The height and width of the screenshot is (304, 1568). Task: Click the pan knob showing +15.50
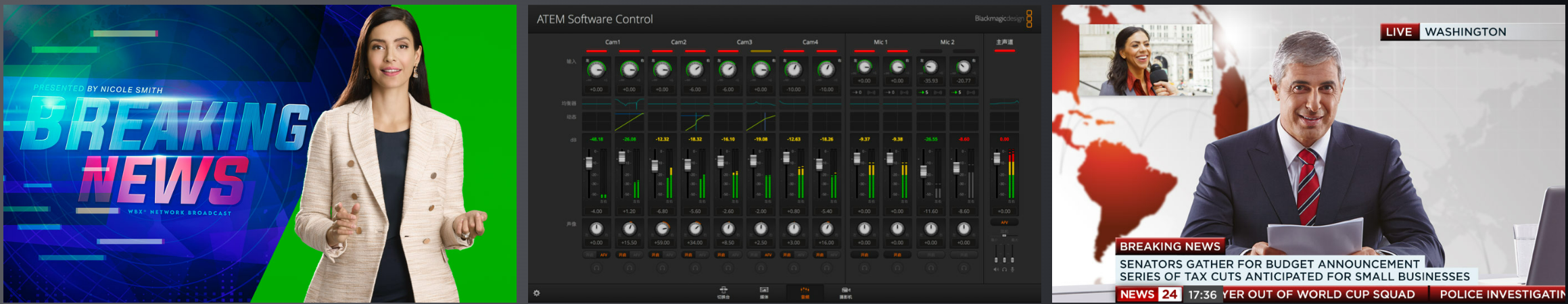[629, 229]
